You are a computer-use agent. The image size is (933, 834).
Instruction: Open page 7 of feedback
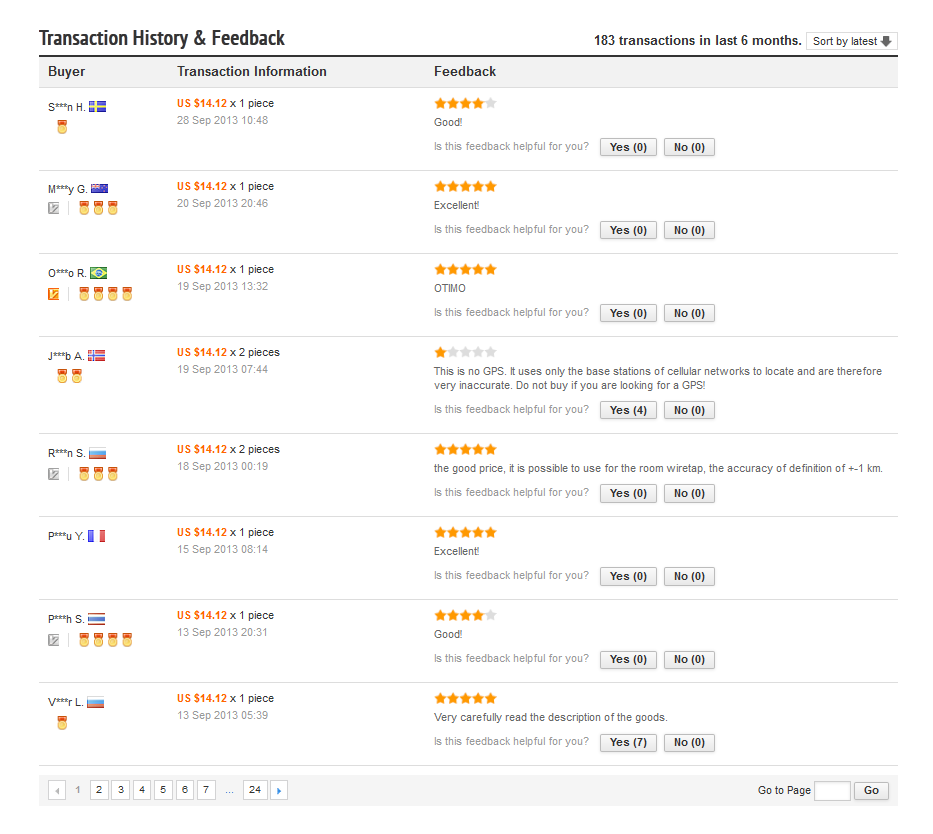(x=206, y=790)
